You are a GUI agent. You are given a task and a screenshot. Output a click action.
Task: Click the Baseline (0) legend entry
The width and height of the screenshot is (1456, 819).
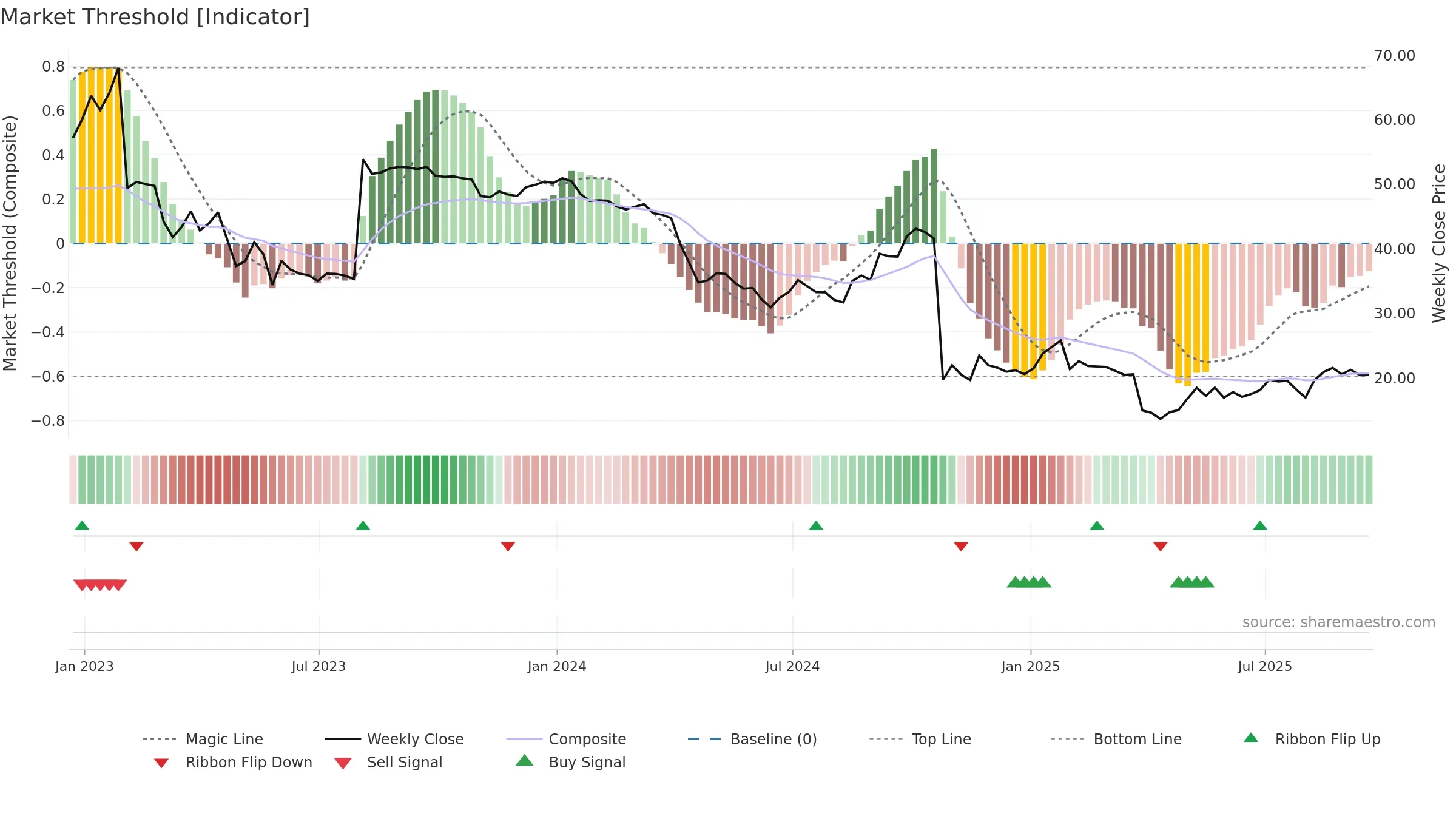(752, 739)
